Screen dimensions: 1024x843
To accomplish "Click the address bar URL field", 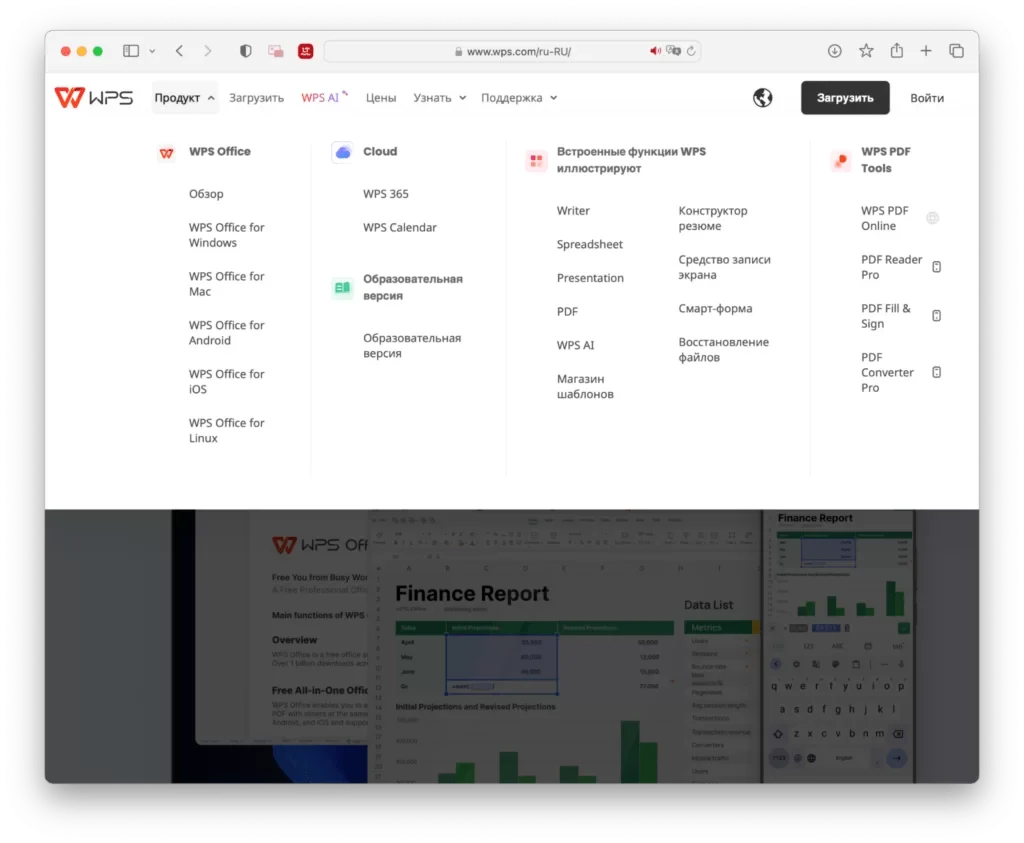I will pyautogui.click(x=513, y=51).
